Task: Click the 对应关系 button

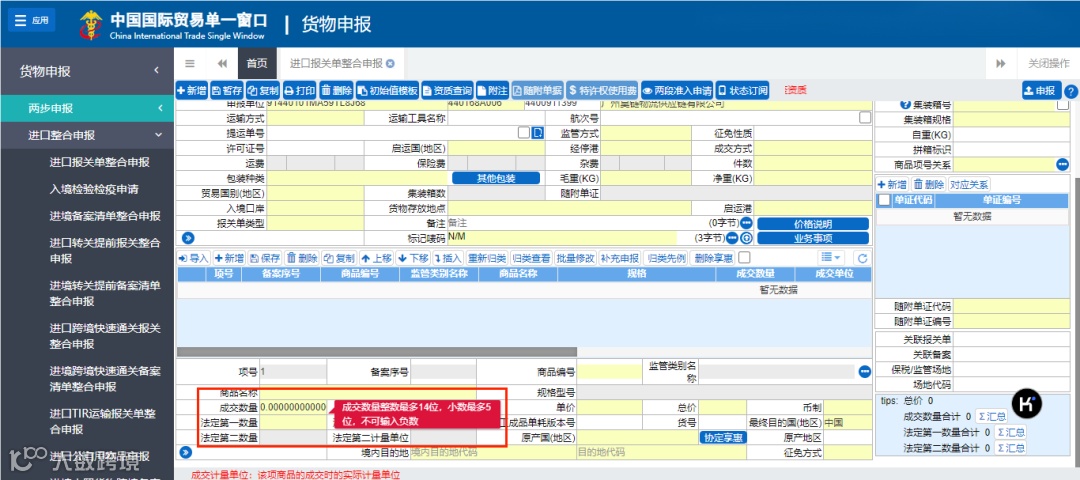Action: coord(969,184)
